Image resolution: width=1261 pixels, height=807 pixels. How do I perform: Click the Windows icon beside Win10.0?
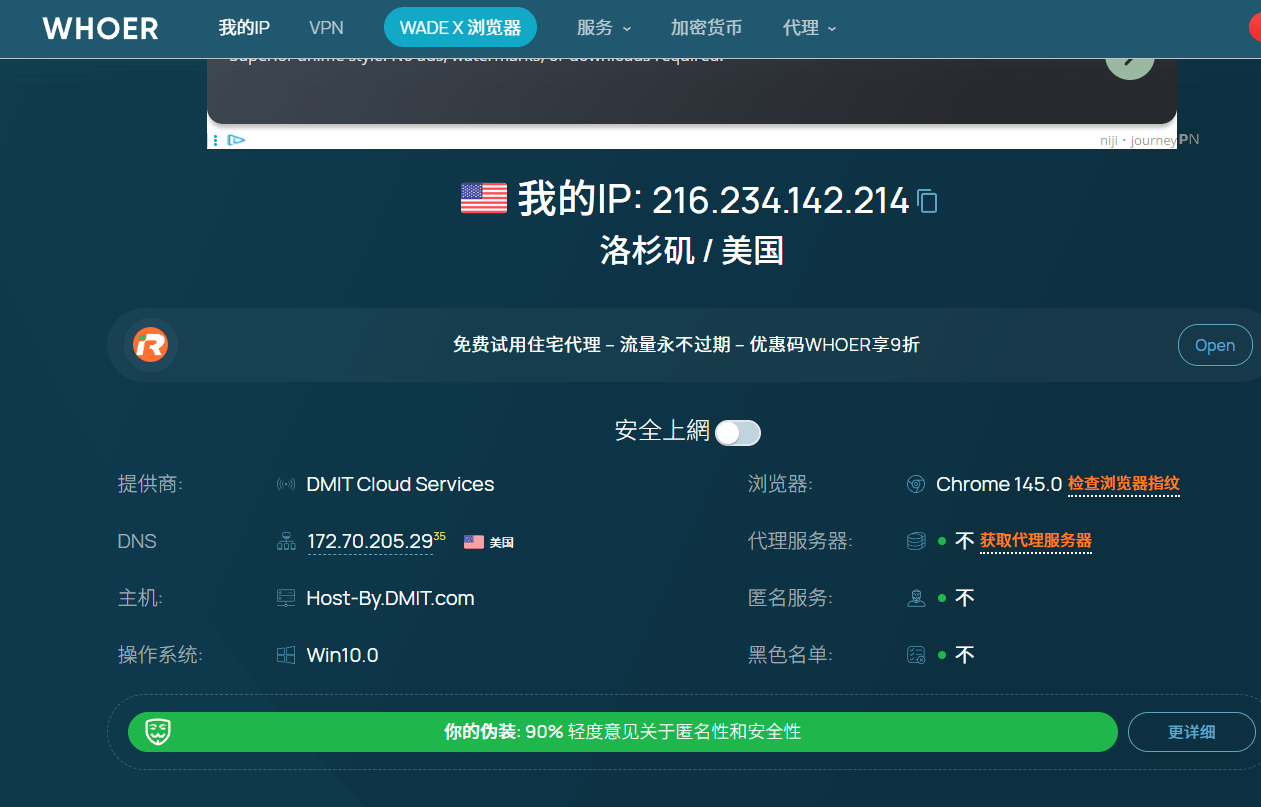[x=285, y=654]
